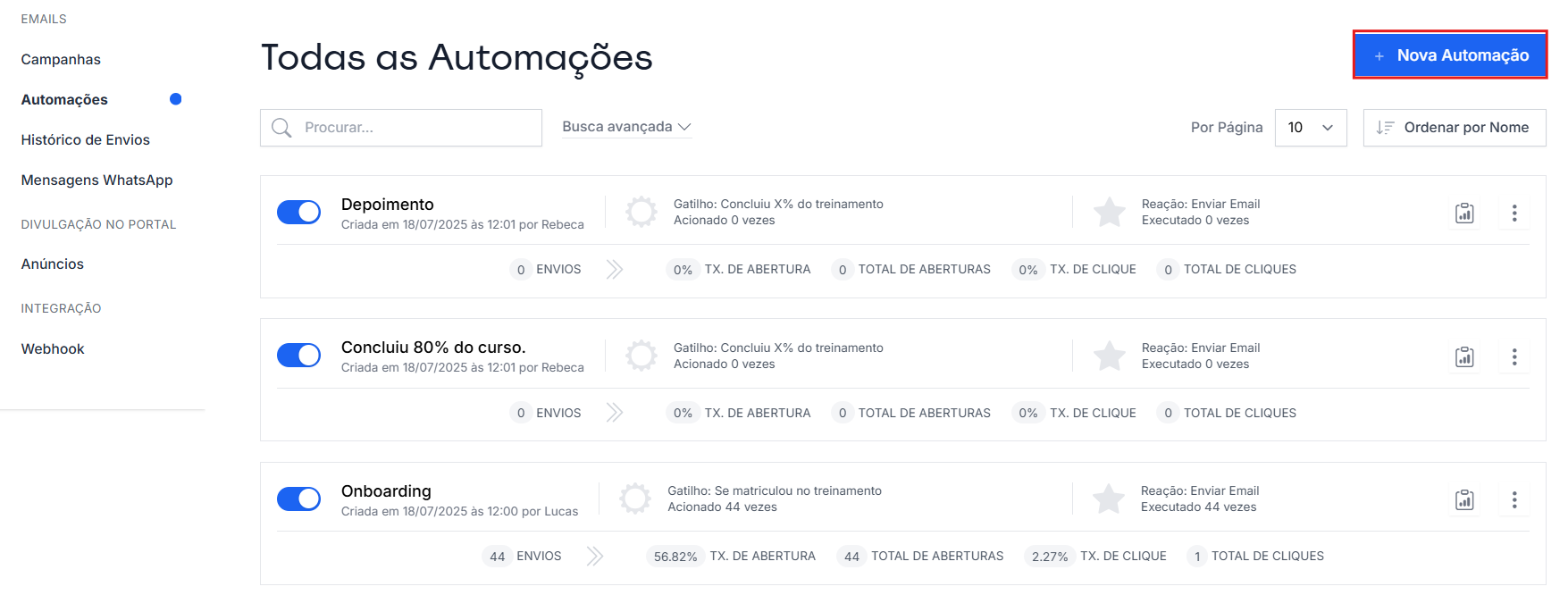Viewport: 1568px width, 595px height.
Task: Expand Busca avançada search options
Action: pos(626,127)
